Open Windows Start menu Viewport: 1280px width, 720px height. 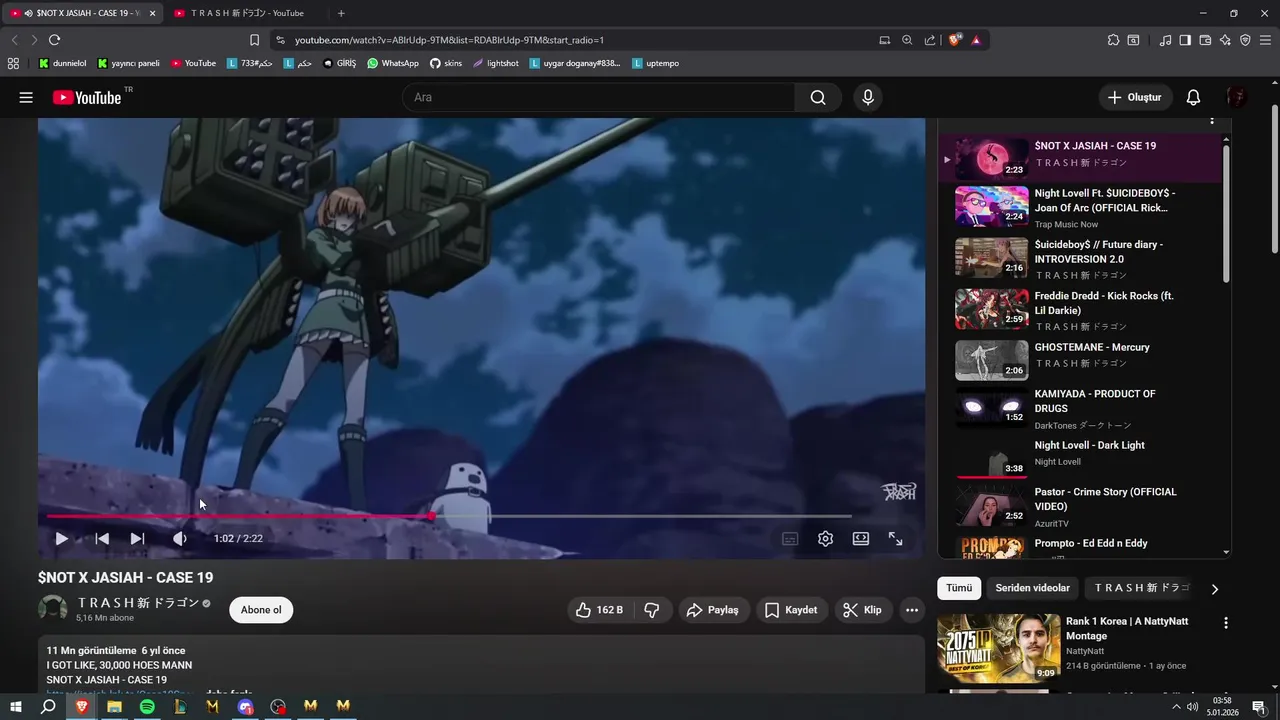tap(16, 706)
